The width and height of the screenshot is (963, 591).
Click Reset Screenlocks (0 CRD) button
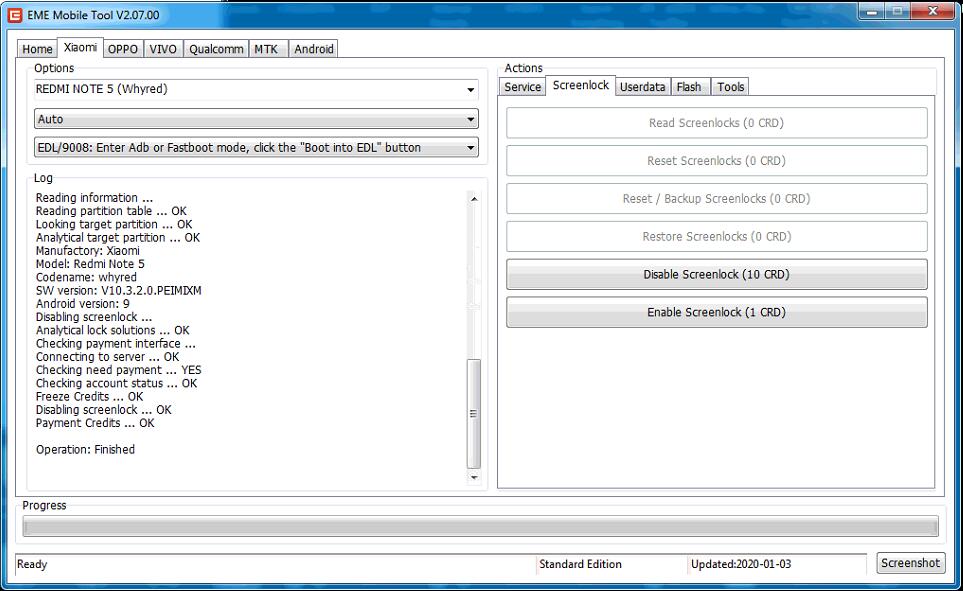717,161
